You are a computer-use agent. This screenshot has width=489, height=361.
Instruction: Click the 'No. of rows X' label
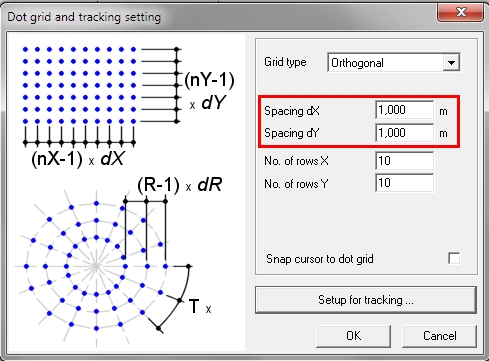[x=296, y=161]
